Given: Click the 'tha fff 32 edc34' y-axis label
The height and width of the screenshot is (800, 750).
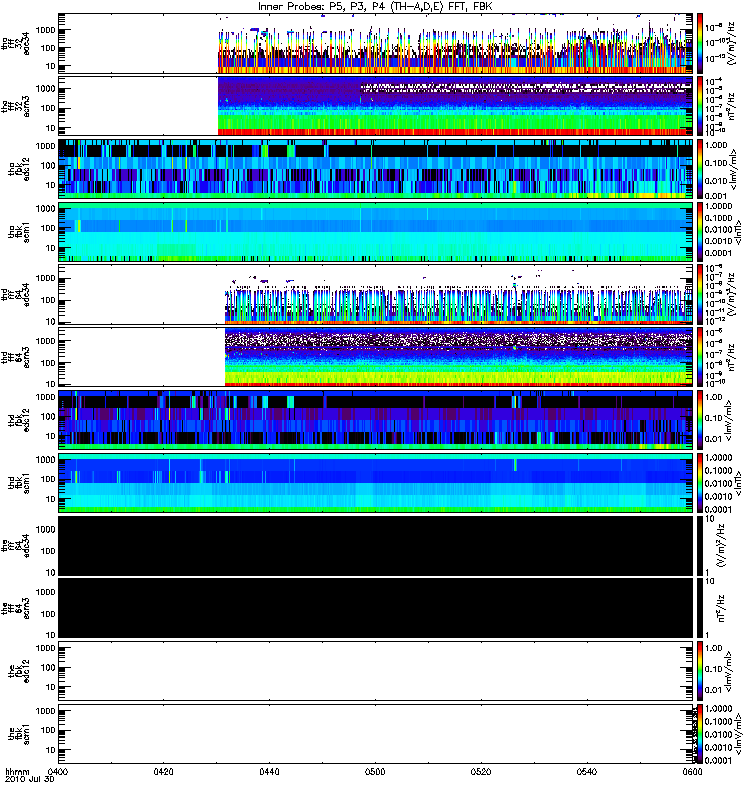Looking at the screenshot, I should tap(15, 44).
